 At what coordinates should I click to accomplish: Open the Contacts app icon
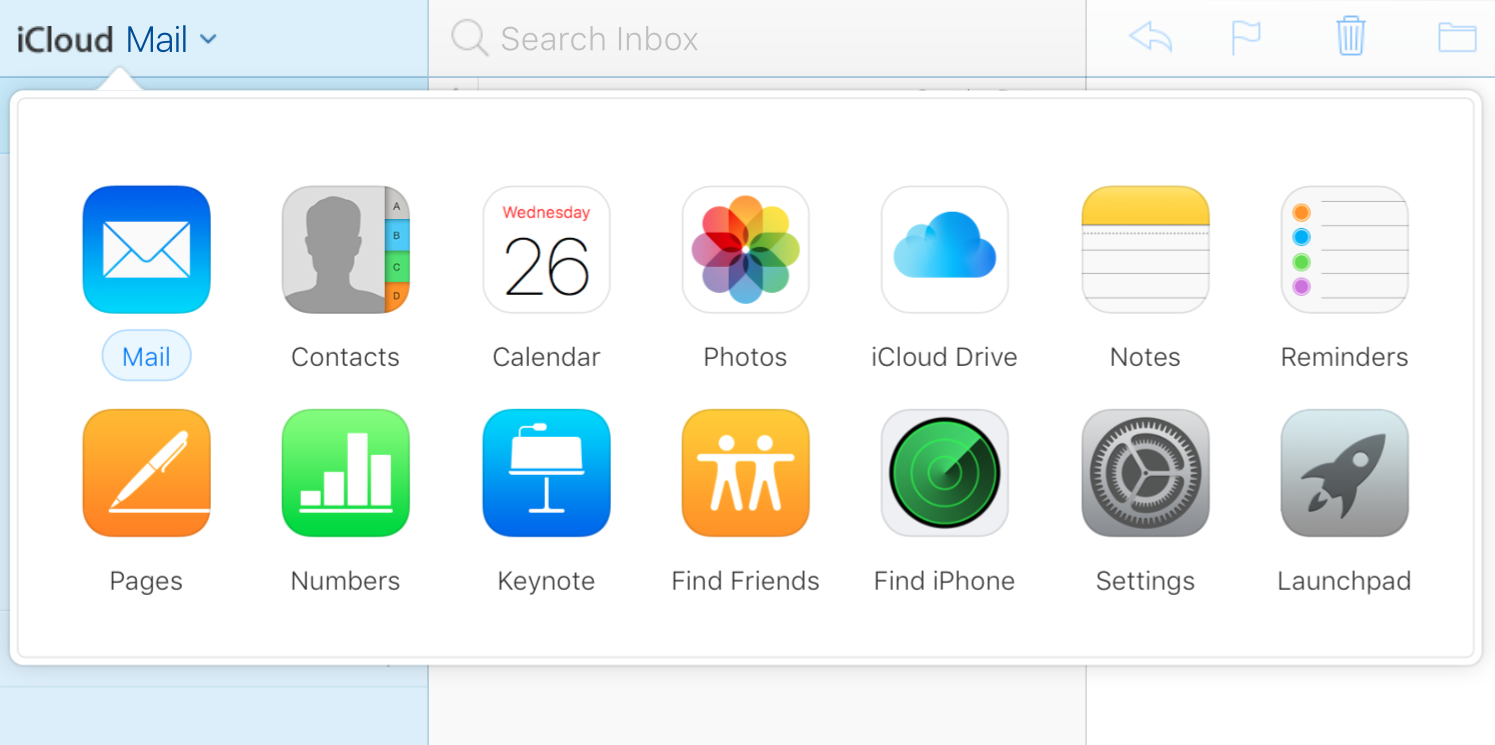[345, 250]
